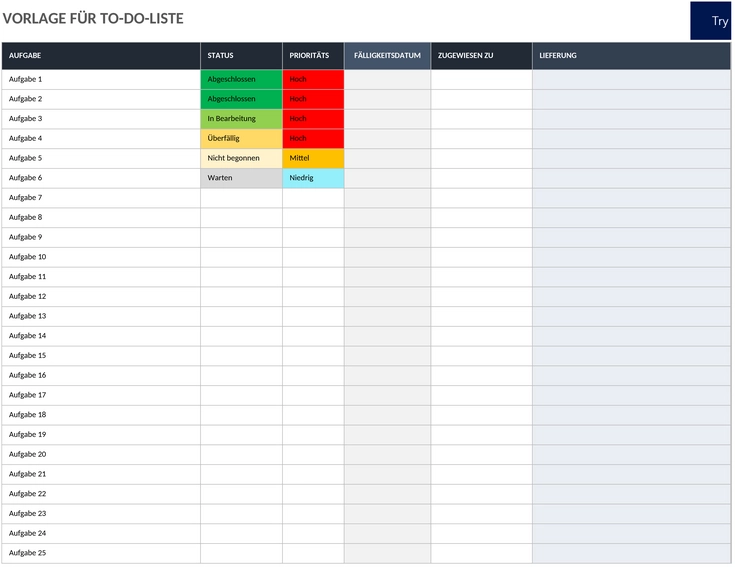The width and height of the screenshot is (735, 567).
Task: Select the Aufgabe 25 cell
Action: 101,553
